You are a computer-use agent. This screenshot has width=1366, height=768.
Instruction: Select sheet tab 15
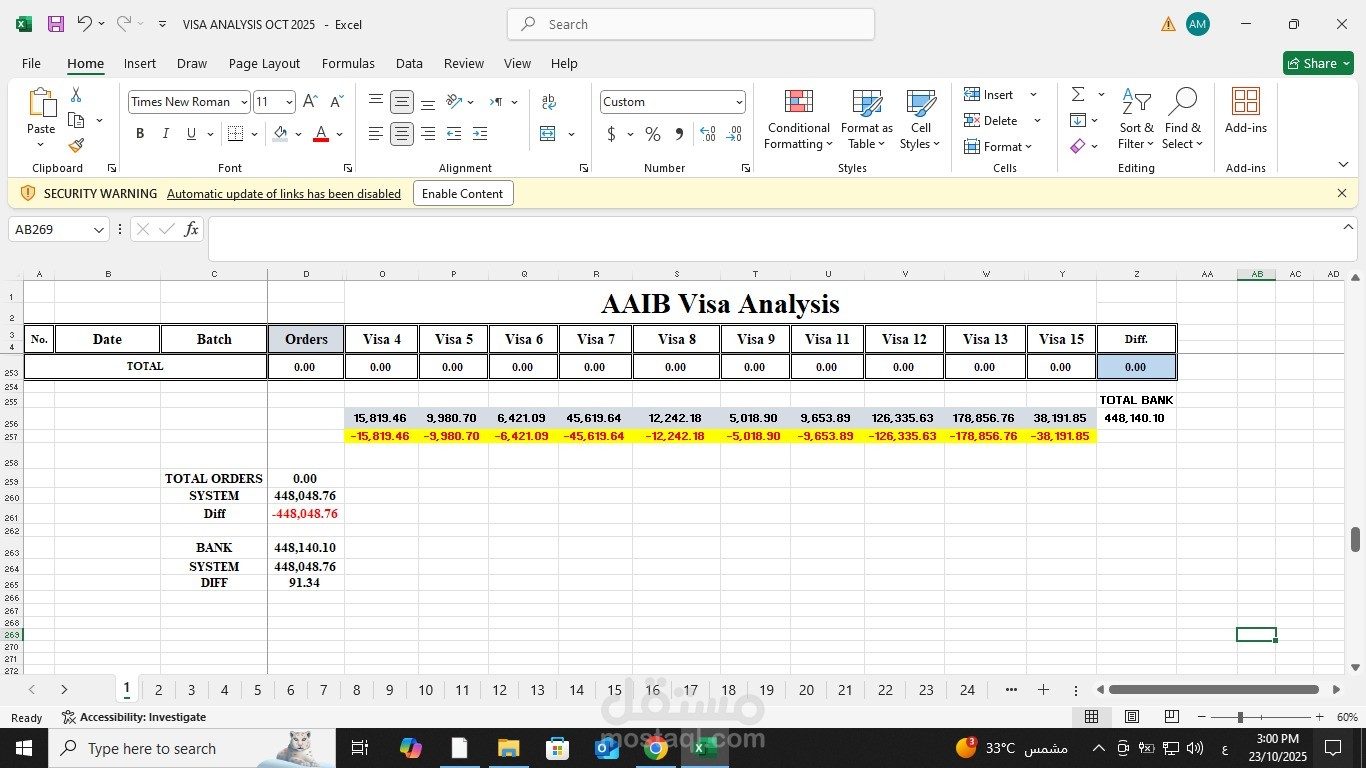(x=614, y=690)
